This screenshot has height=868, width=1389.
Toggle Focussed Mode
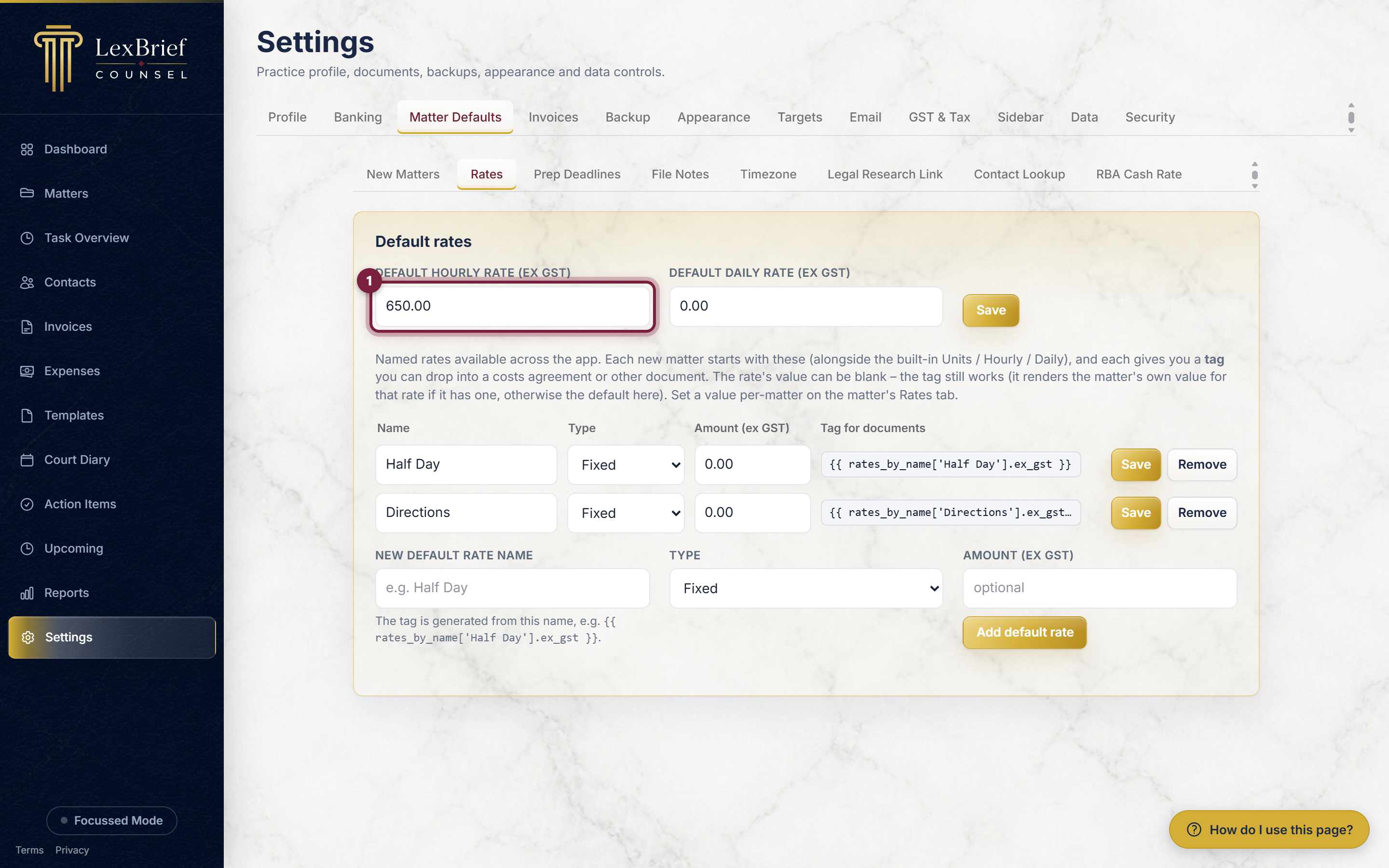112,820
